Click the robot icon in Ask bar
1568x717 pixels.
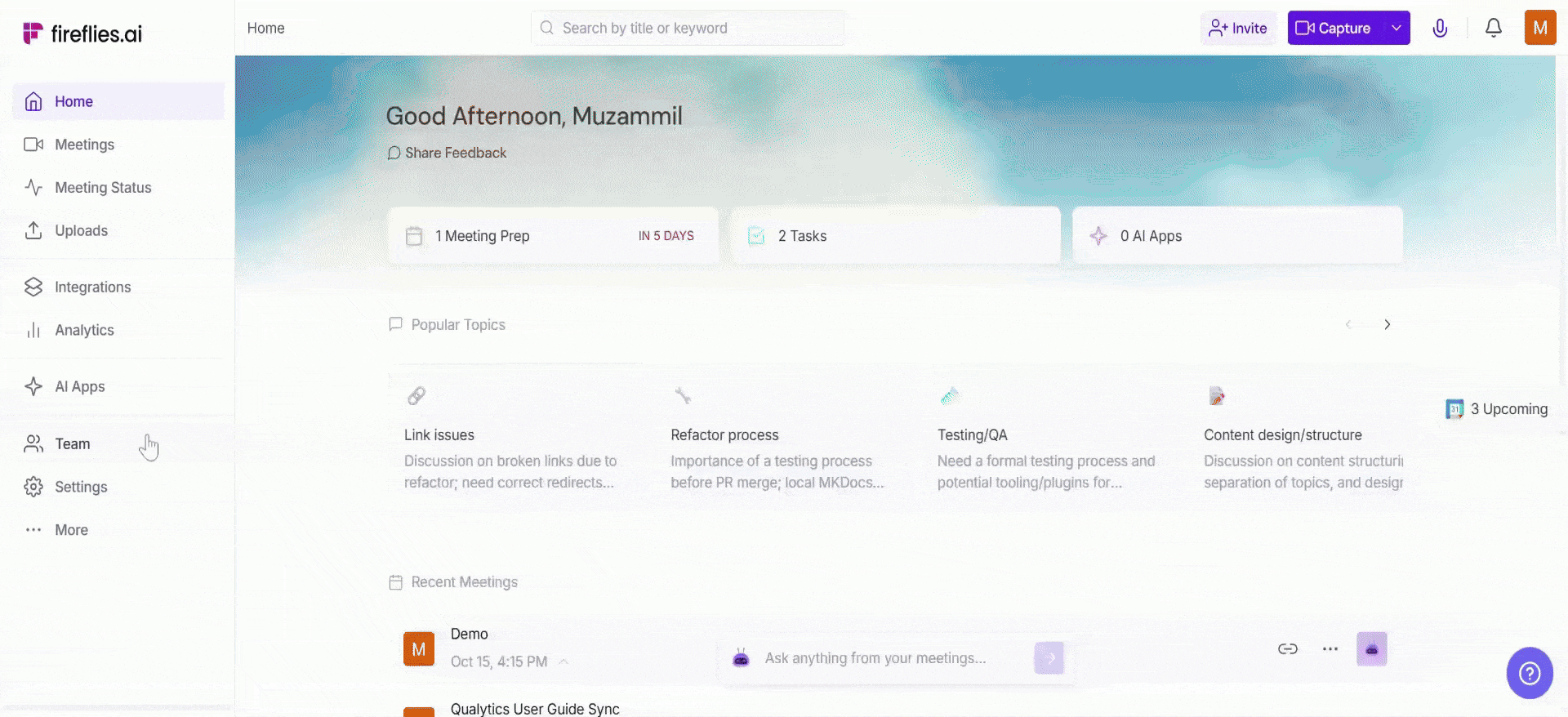tap(741, 658)
